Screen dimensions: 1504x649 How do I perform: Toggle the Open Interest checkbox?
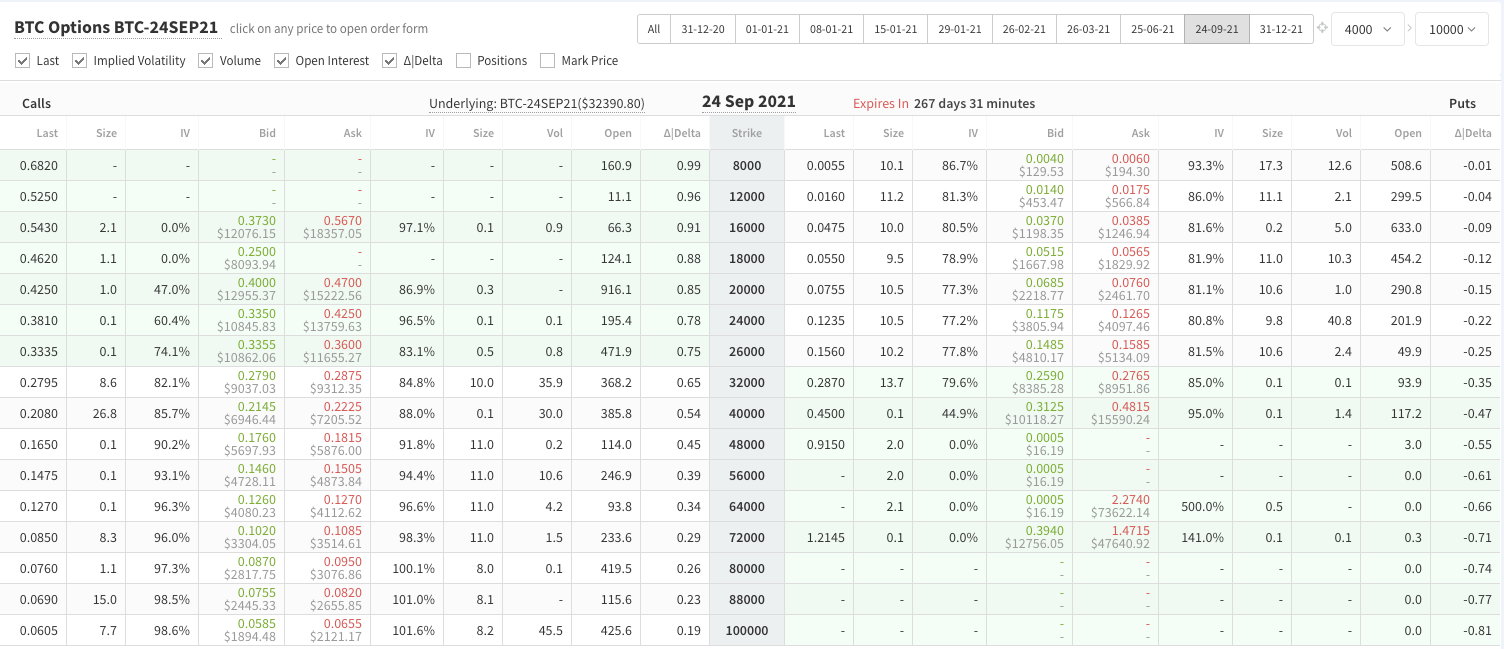[282, 61]
